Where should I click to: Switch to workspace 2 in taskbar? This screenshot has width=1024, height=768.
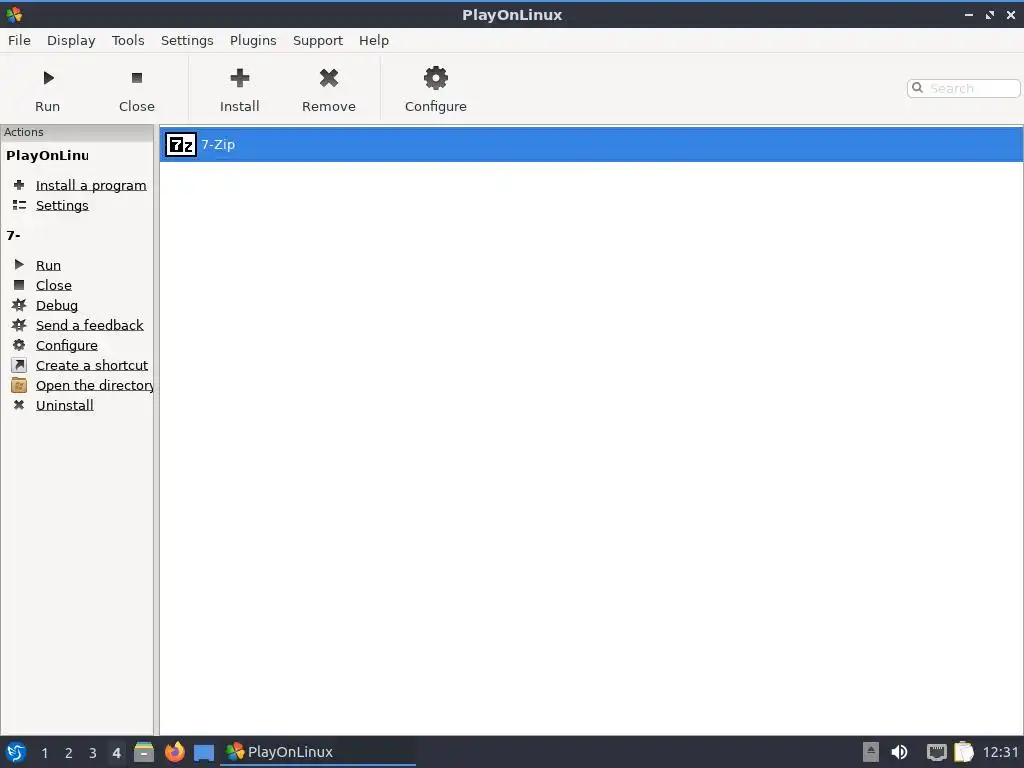[69, 753]
